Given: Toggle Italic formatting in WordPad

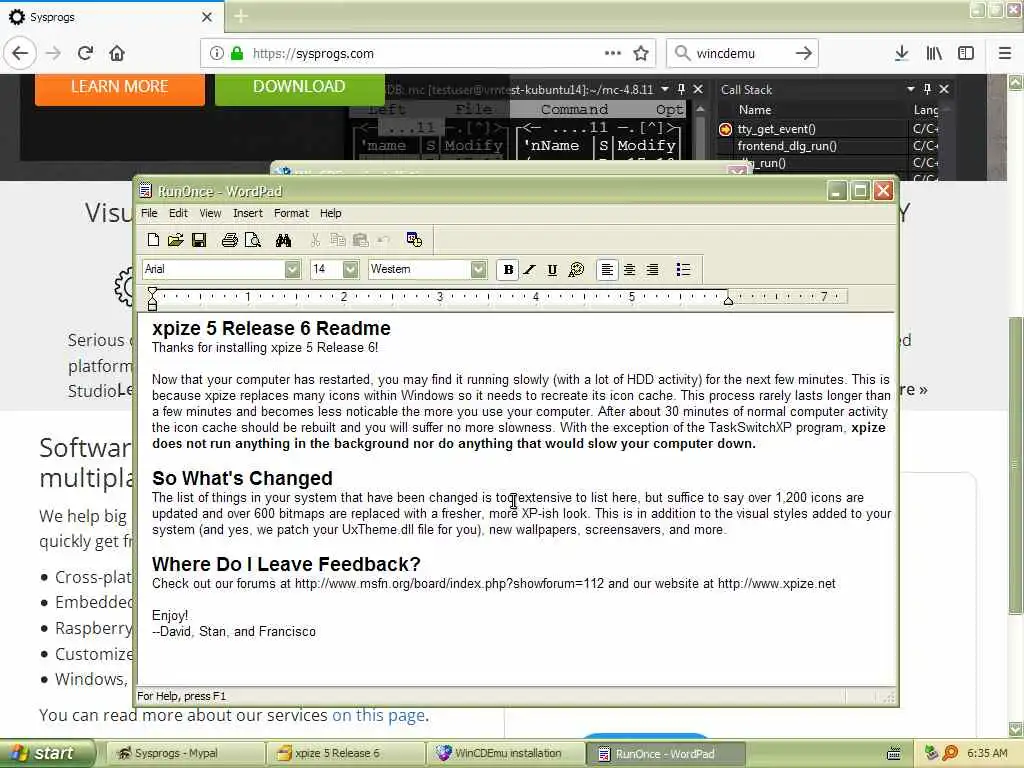Looking at the screenshot, I should (530, 270).
